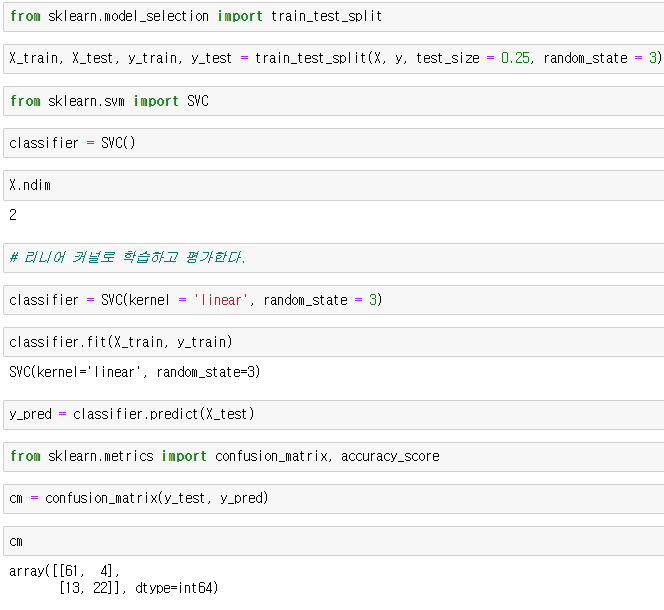Click the 0.25 test_size value
Screen dimensions: 664x610
[515, 58]
